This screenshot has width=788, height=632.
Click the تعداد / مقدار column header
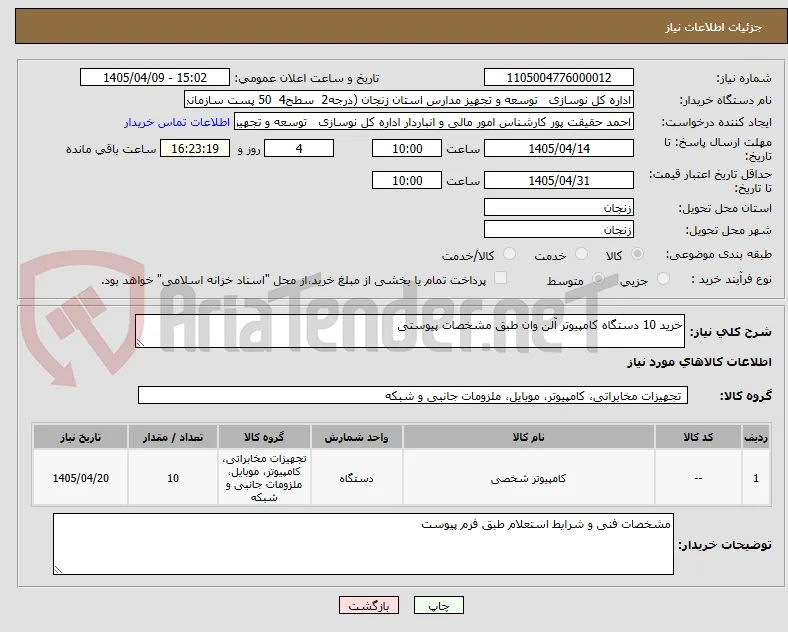173,437
